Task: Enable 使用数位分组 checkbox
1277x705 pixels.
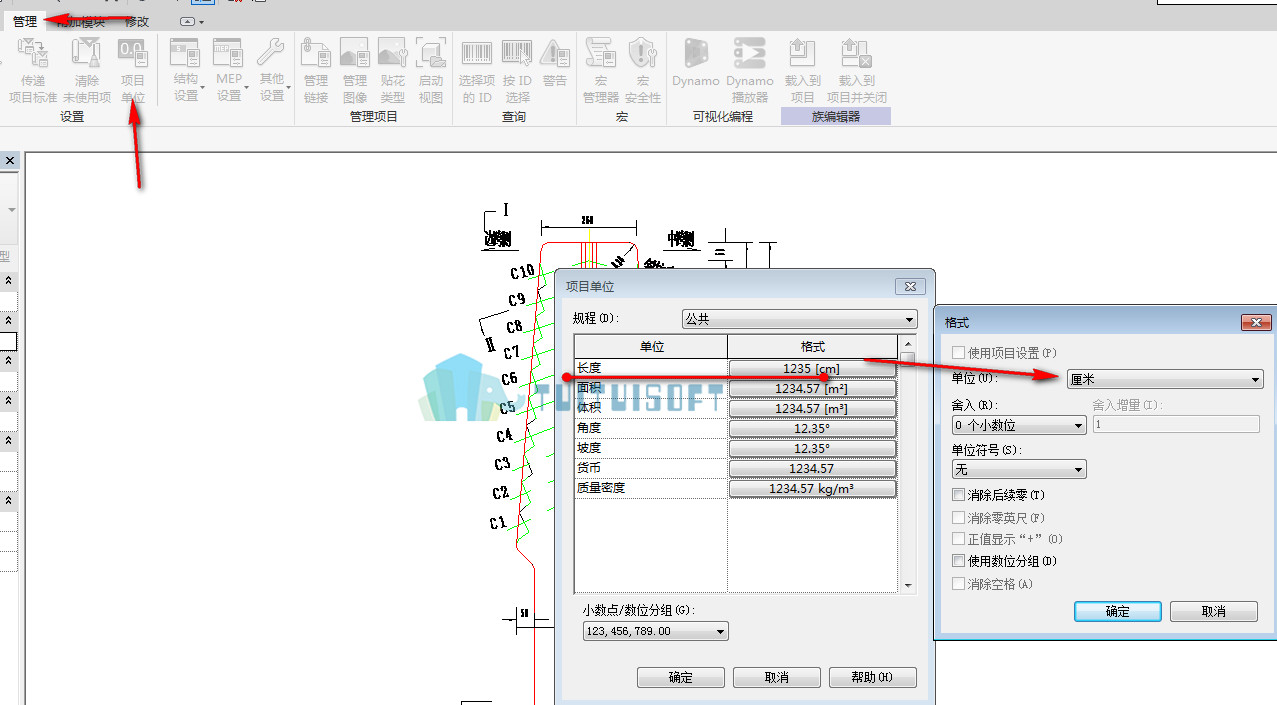Action: (959, 561)
